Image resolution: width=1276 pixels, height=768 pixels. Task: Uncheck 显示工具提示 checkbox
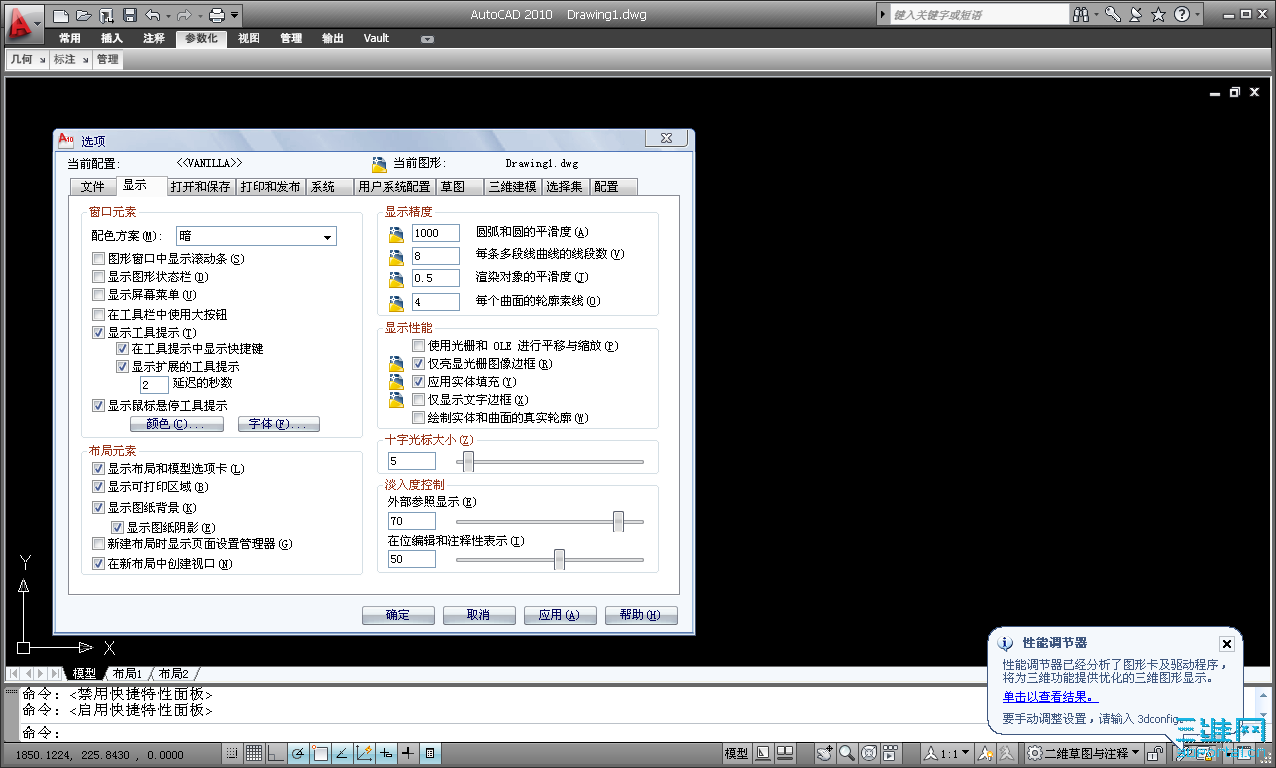(98, 332)
